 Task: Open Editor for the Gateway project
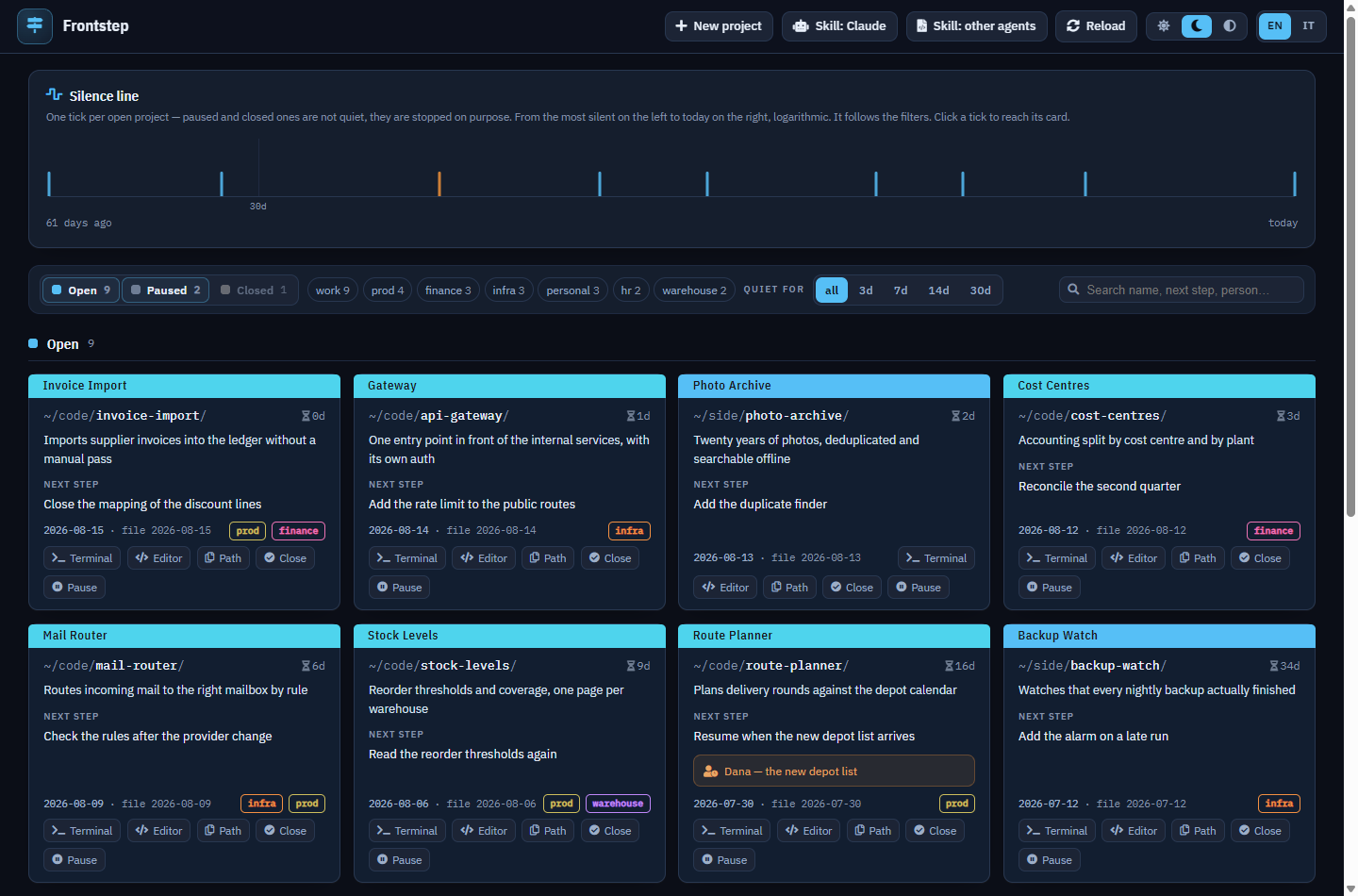pos(484,558)
